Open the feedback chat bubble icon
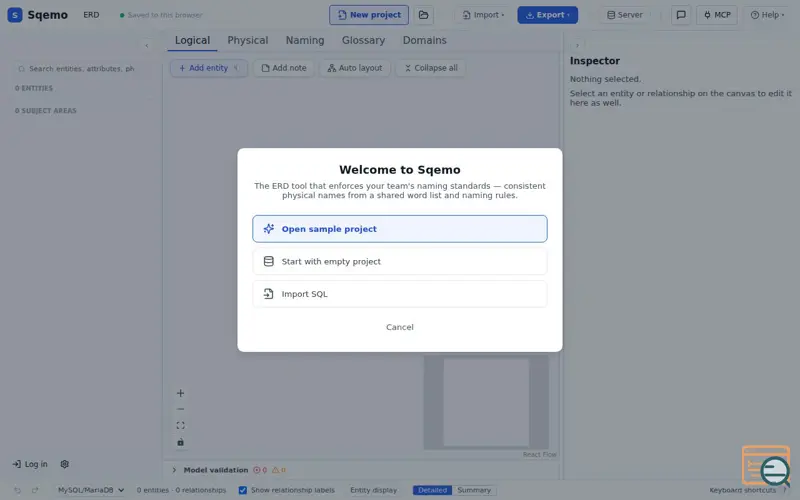Screen dimensions: 800x500 coord(681,15)
